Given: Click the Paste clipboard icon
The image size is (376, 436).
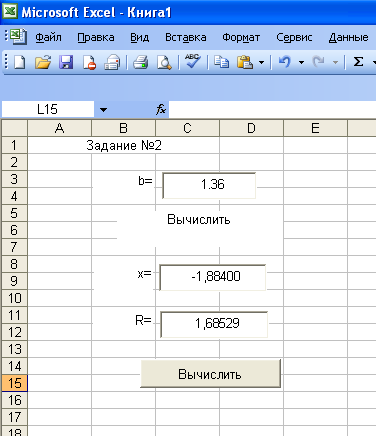Looking at the screenshot, I should pyautogui.click(x=245, y=62).
